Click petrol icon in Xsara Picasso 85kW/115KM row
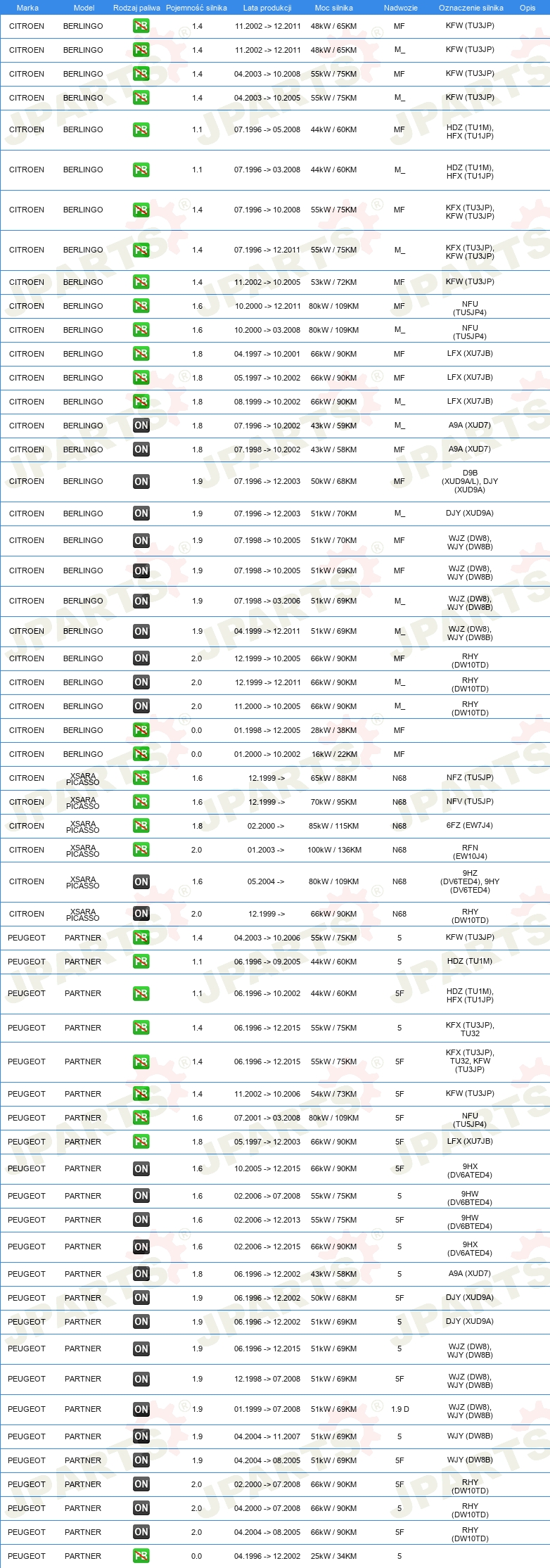The height and width of the screenshot is (1568, 550). click(141, 826)
